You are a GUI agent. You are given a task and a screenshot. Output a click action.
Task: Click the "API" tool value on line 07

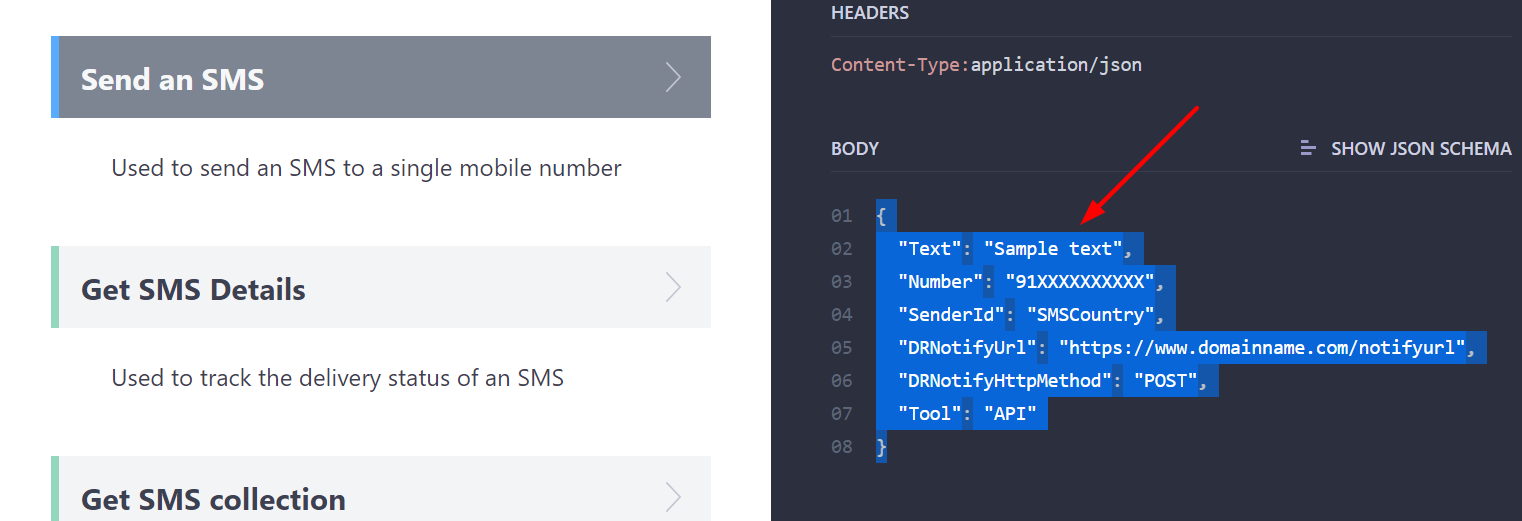point(1010,414)
